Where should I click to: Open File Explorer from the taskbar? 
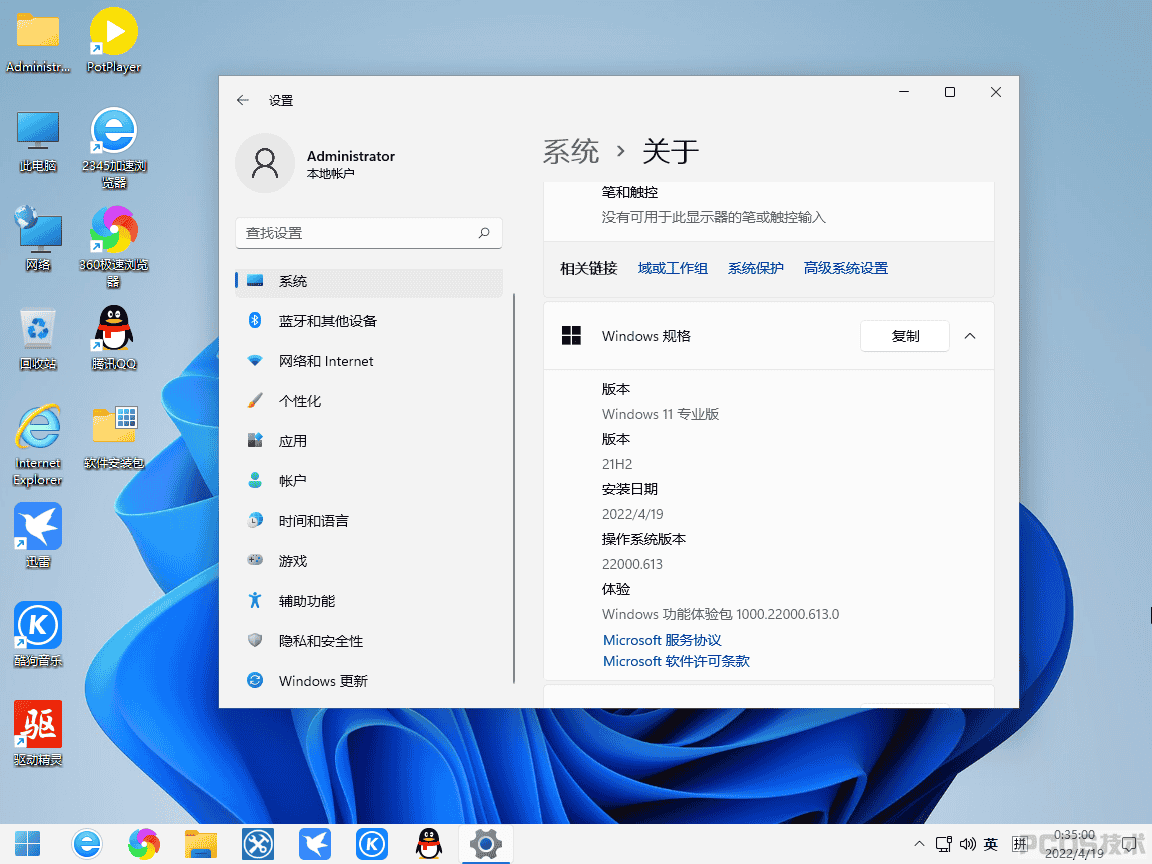(201, 844)
